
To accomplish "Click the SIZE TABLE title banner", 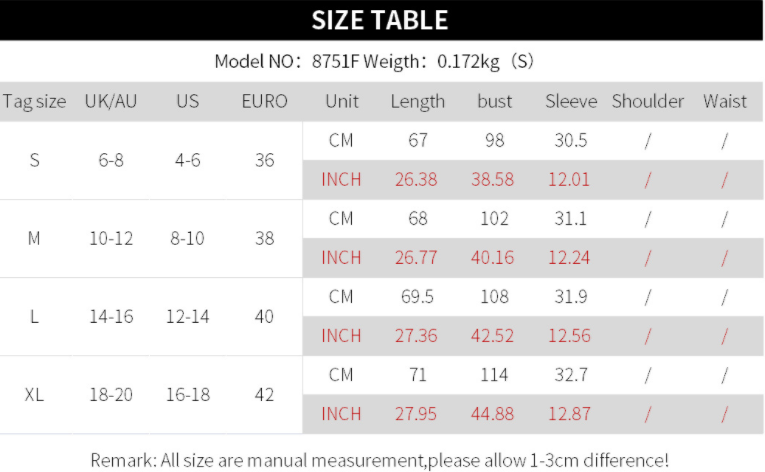I will tap(380, 20).
